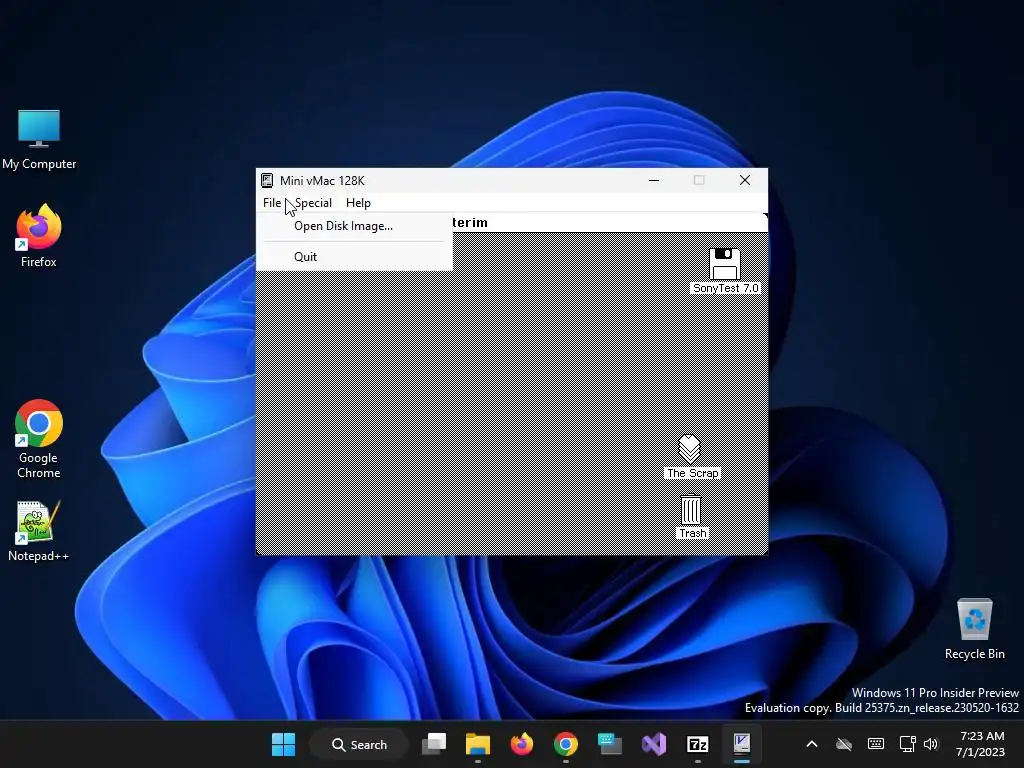Click the OneDrive cloud tray icon

click(x=844, y=744)
